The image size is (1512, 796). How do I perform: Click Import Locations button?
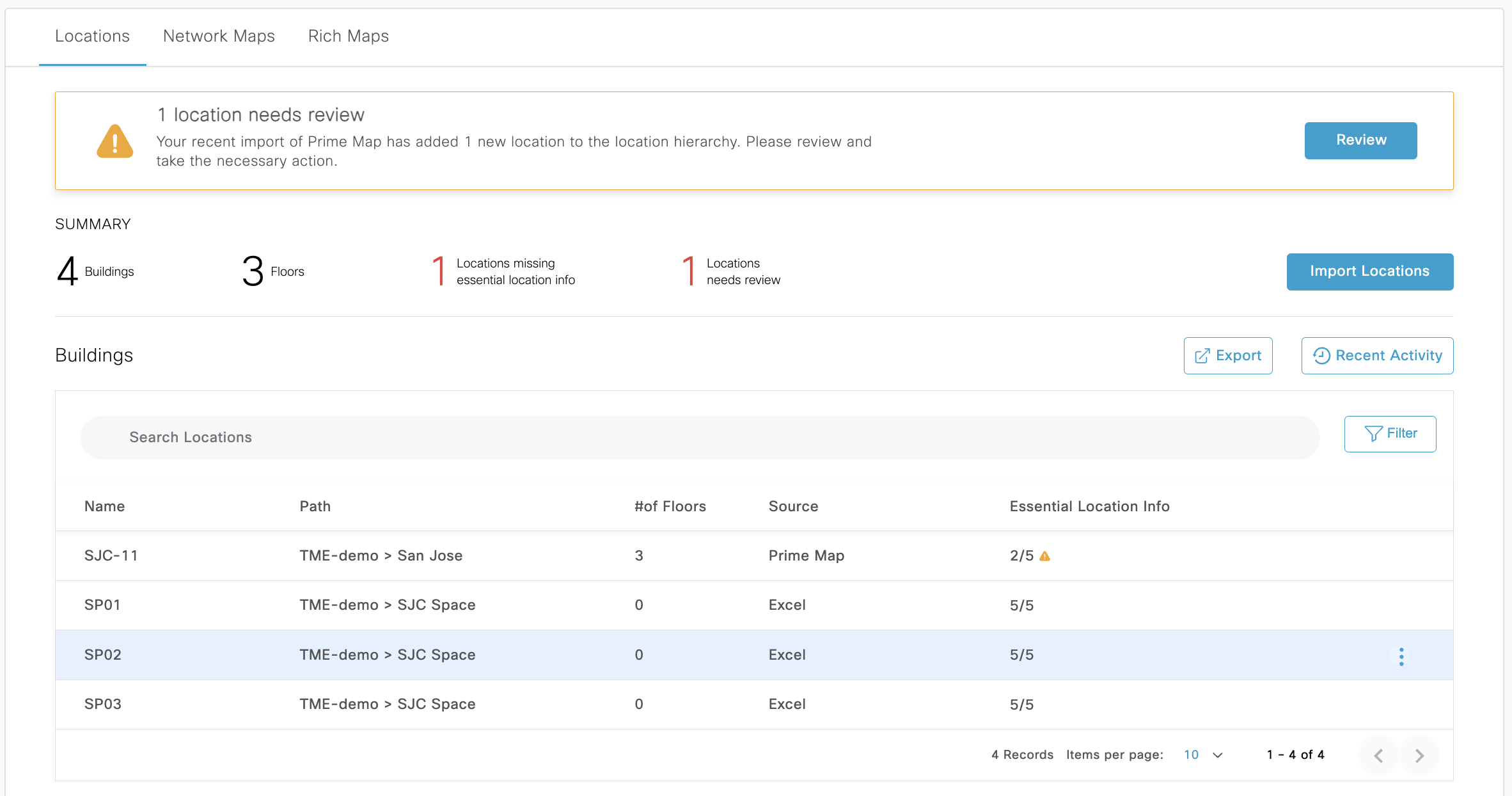[1369, 271]
